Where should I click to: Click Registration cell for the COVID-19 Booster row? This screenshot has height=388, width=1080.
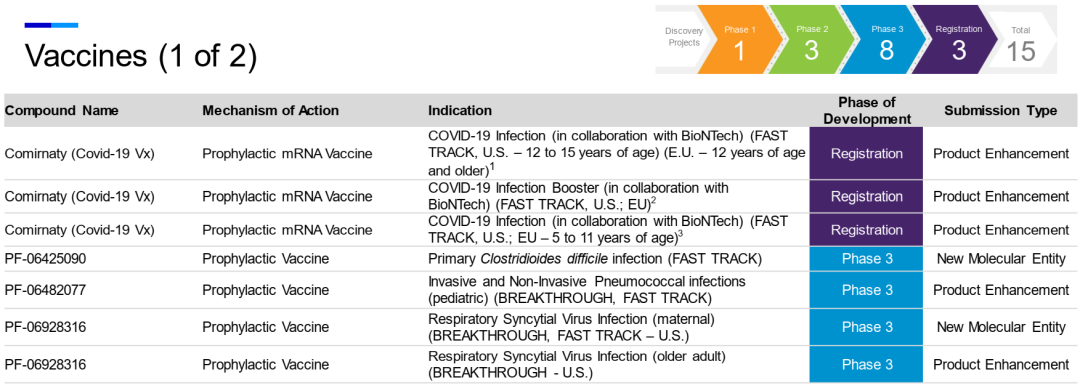pyautogui.click(x=866, y=196)
